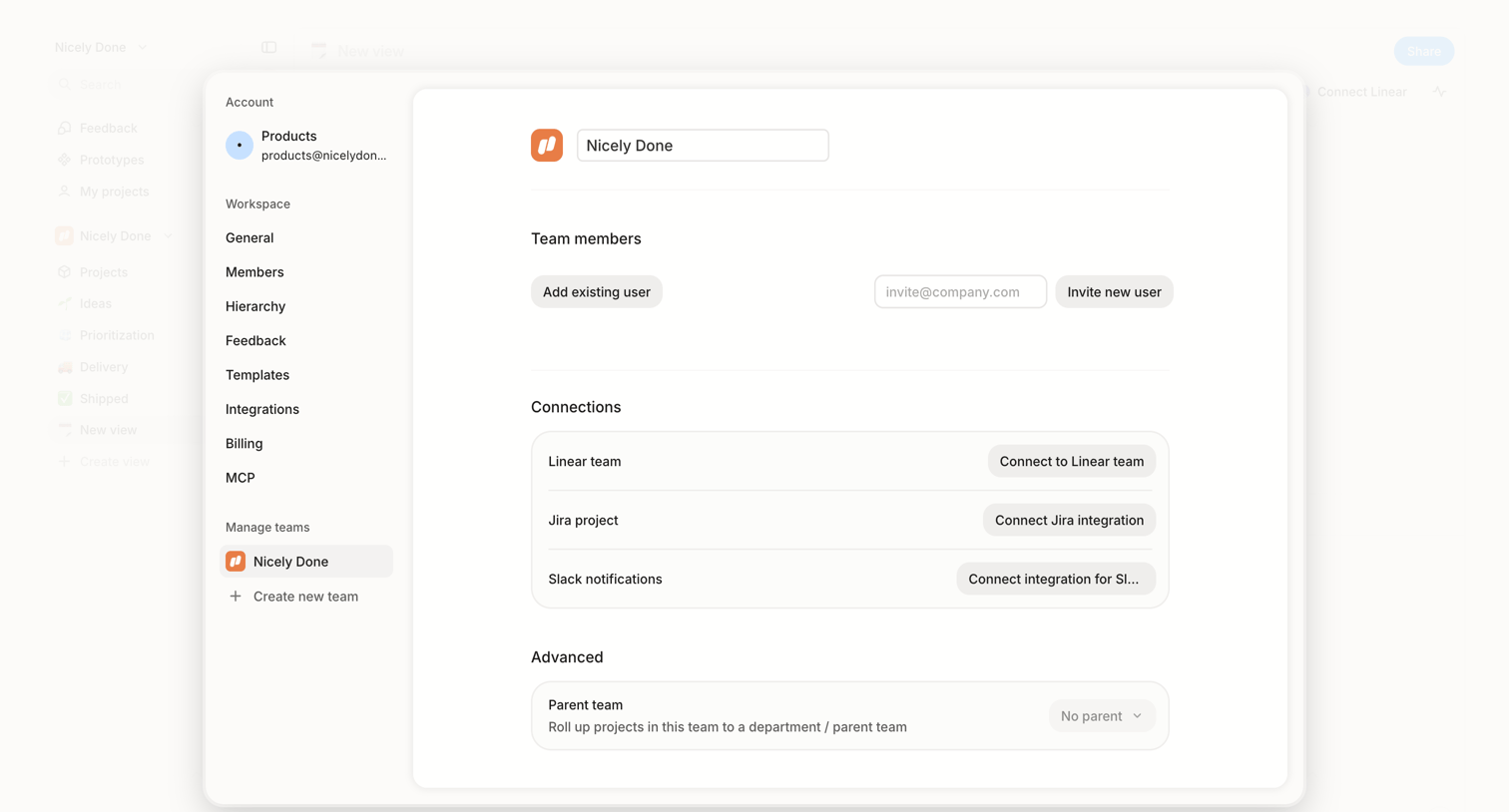This screenshot has height=812, width=1509.
Task: Click Add existing user button
Action: [597, 292]
